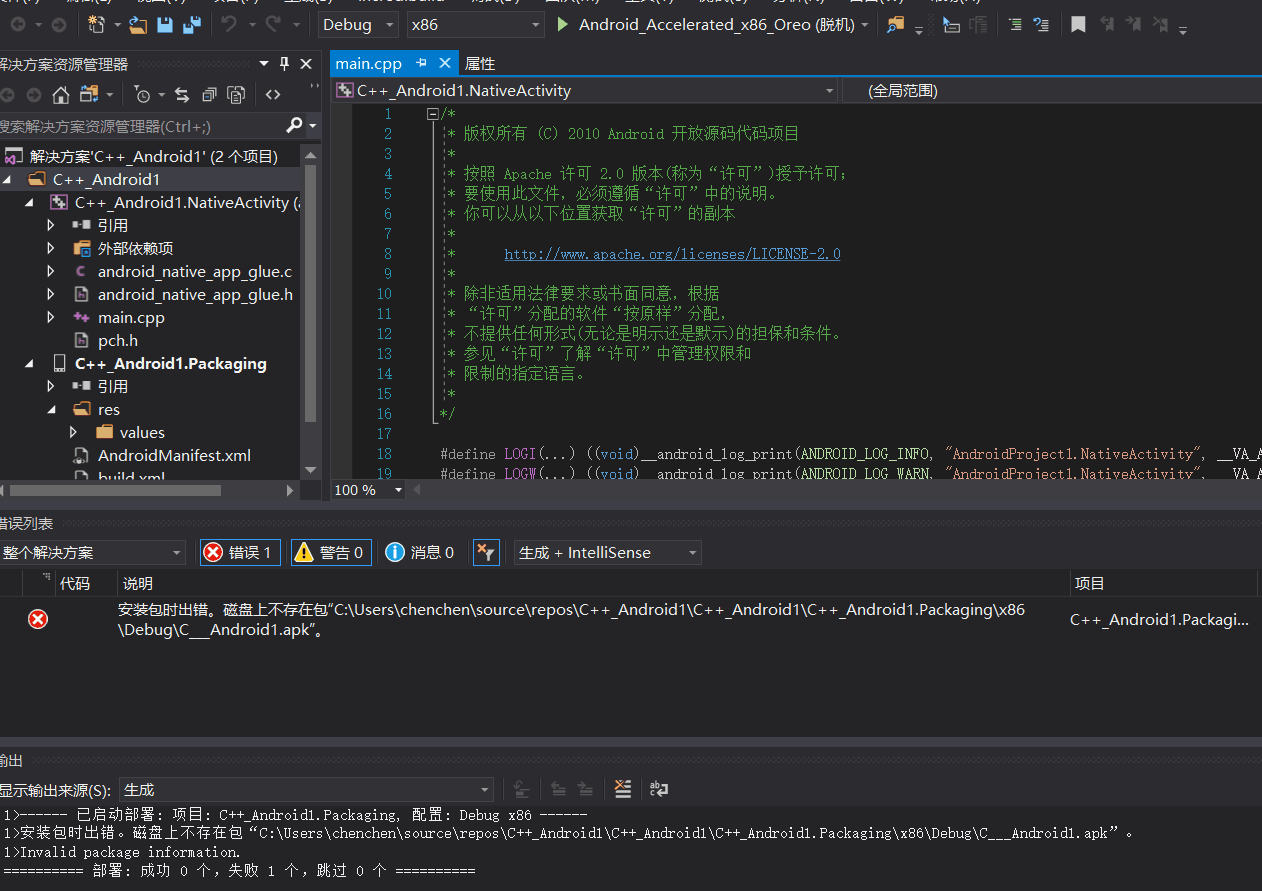The image size is (1262, 891).
Task: Toggle the Errors 1 filter button
Action: tap(240, 552)
